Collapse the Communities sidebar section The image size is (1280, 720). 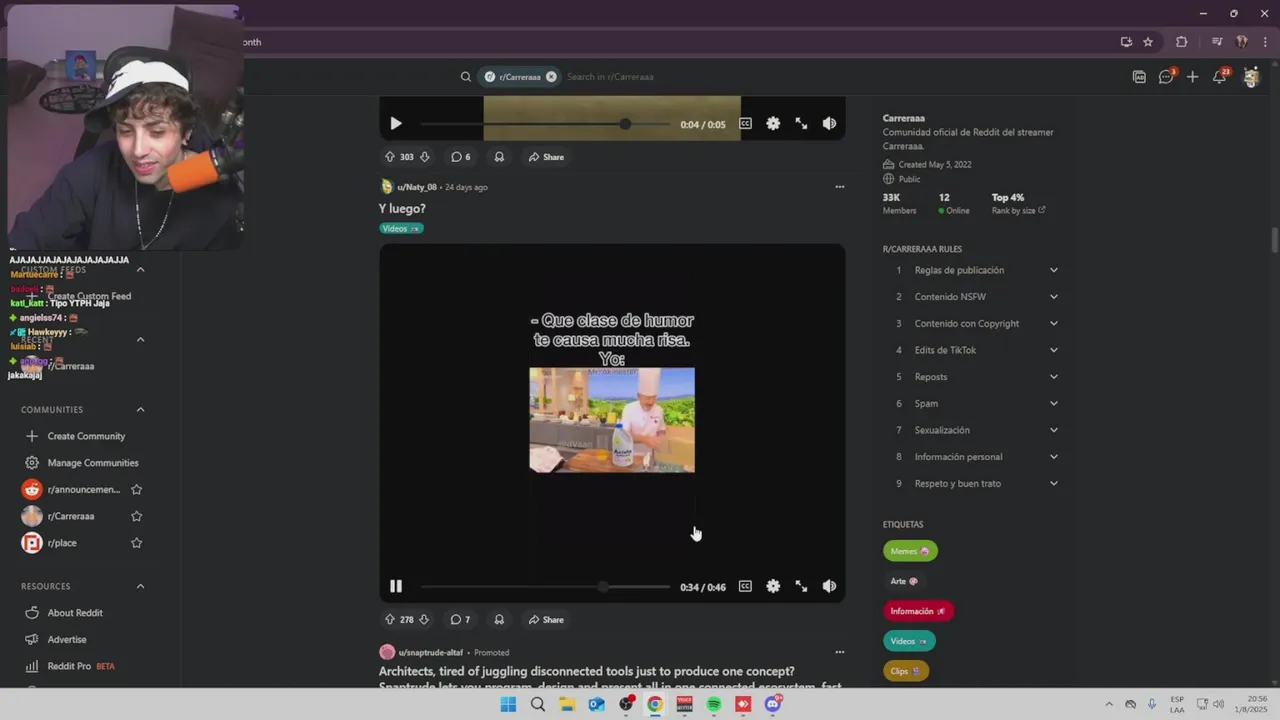pos(140,410)
